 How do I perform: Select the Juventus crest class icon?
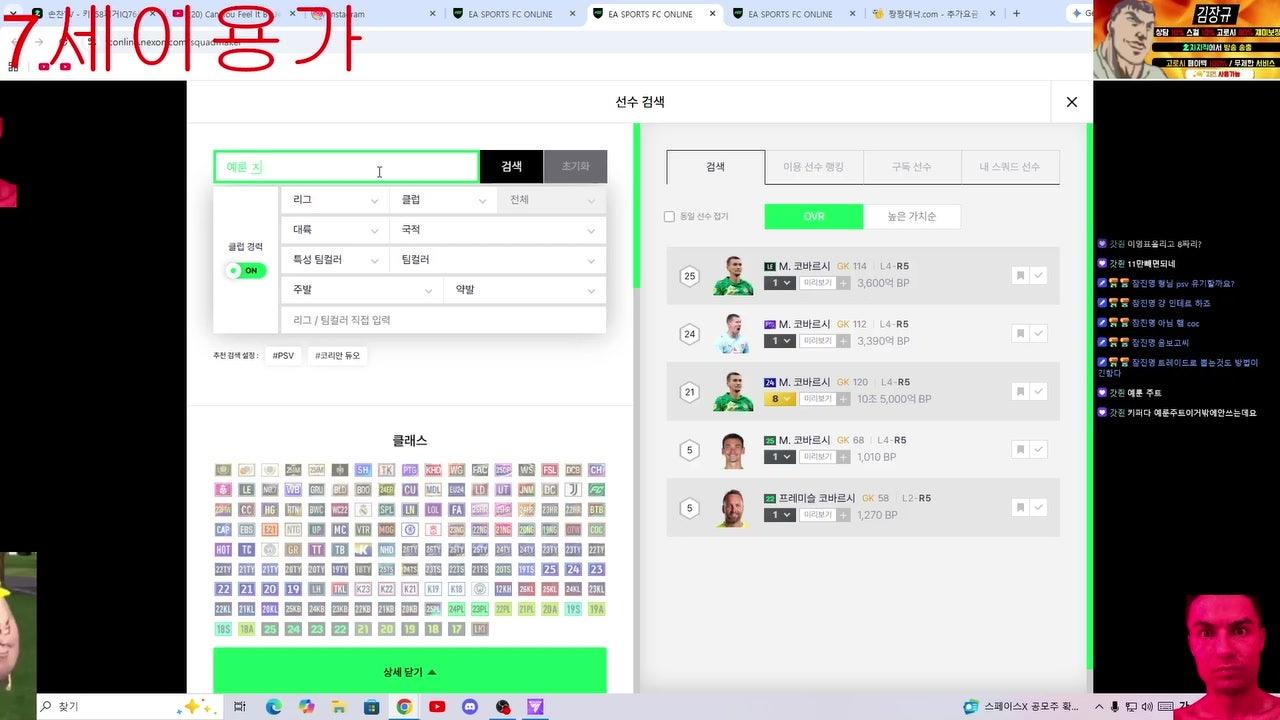click(x=573, y=490)
